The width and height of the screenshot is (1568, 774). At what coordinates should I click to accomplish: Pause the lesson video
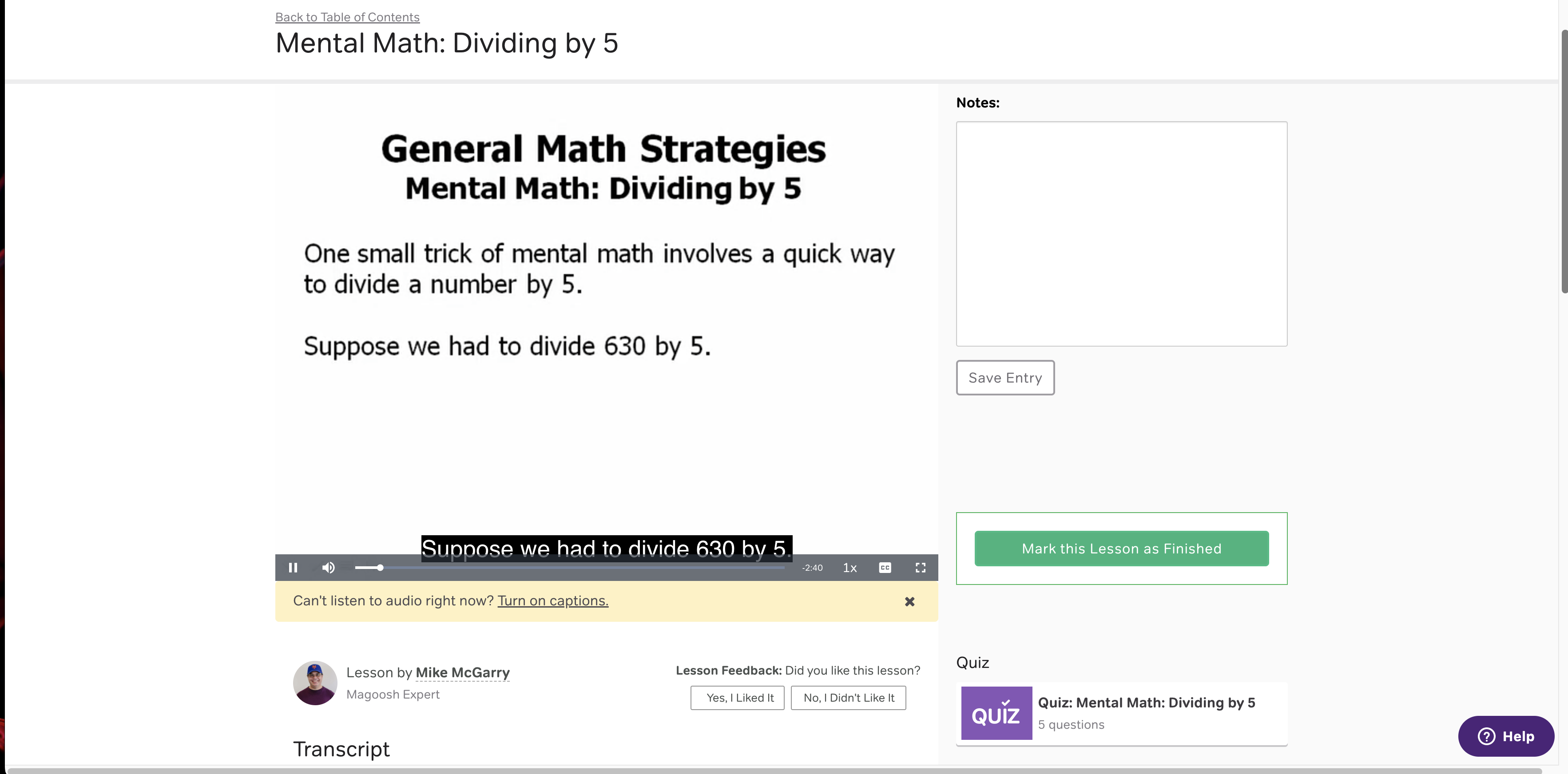(293, 567)
